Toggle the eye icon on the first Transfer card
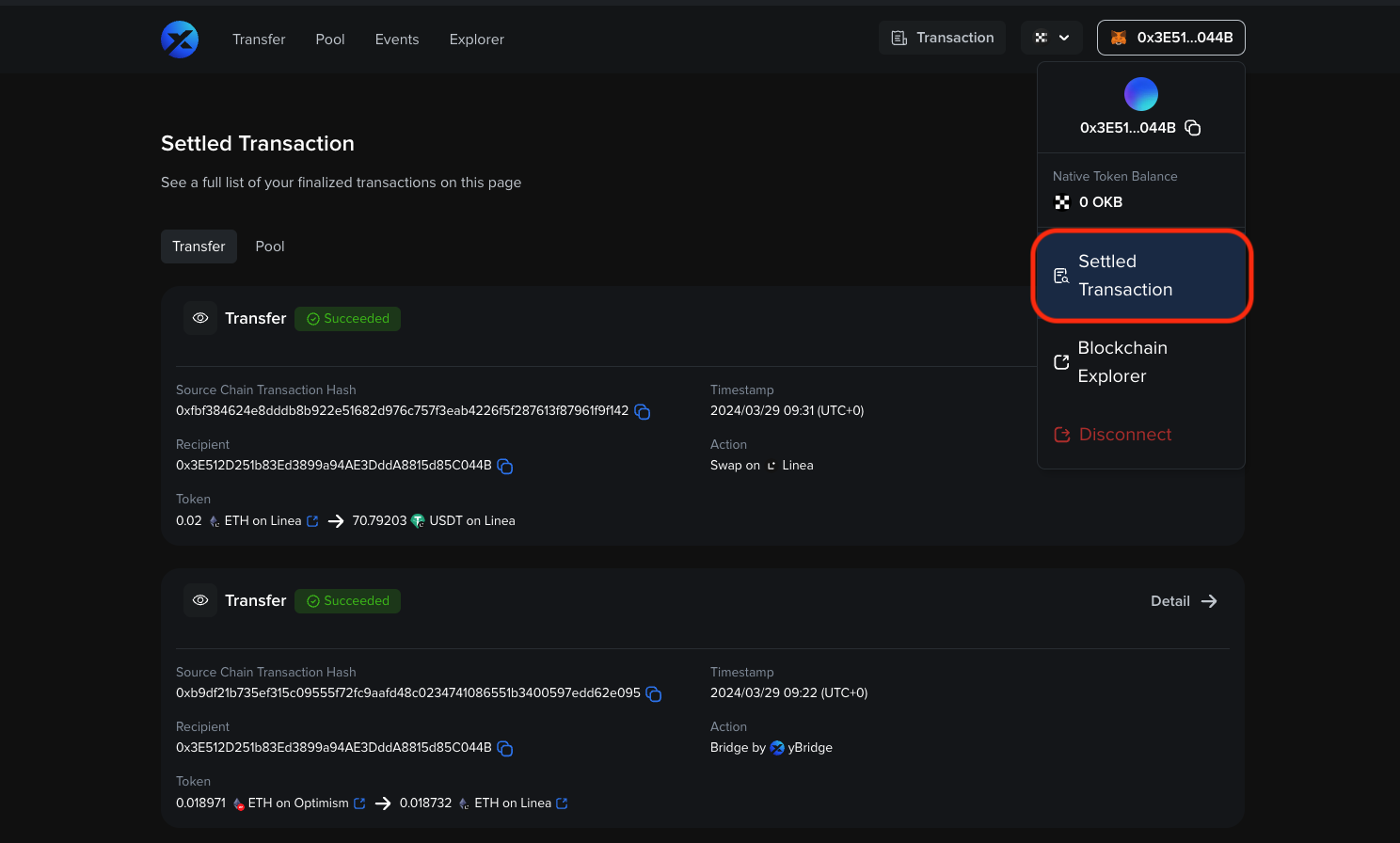 [199, 318]
